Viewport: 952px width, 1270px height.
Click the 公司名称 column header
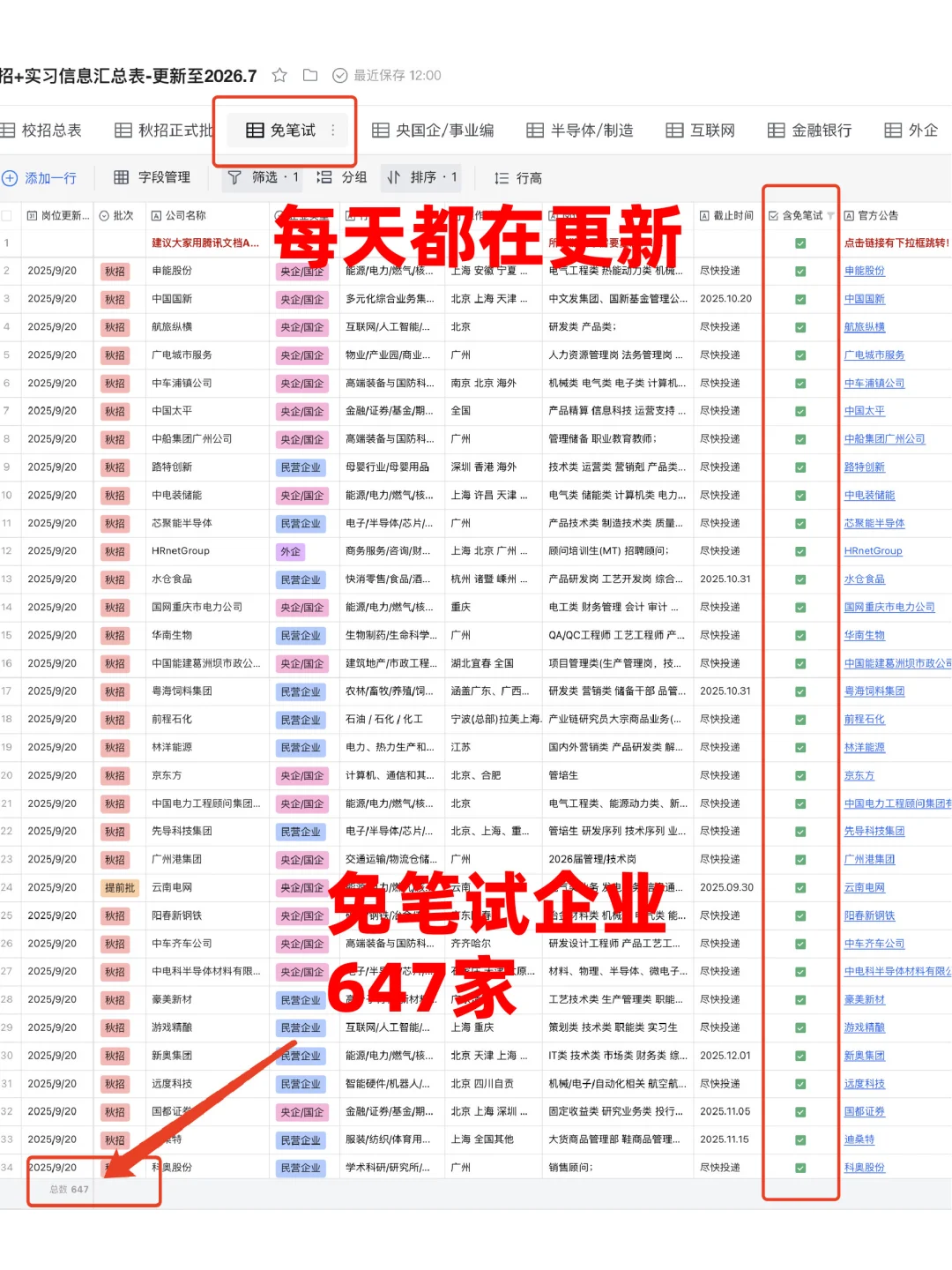click(x=179, y=216)
